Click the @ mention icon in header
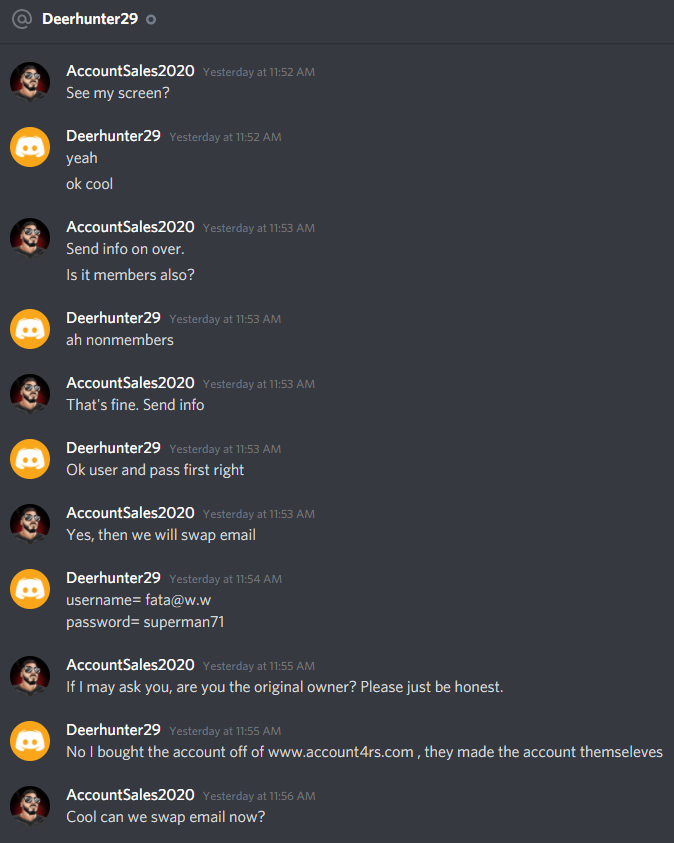 coord(22,19)
